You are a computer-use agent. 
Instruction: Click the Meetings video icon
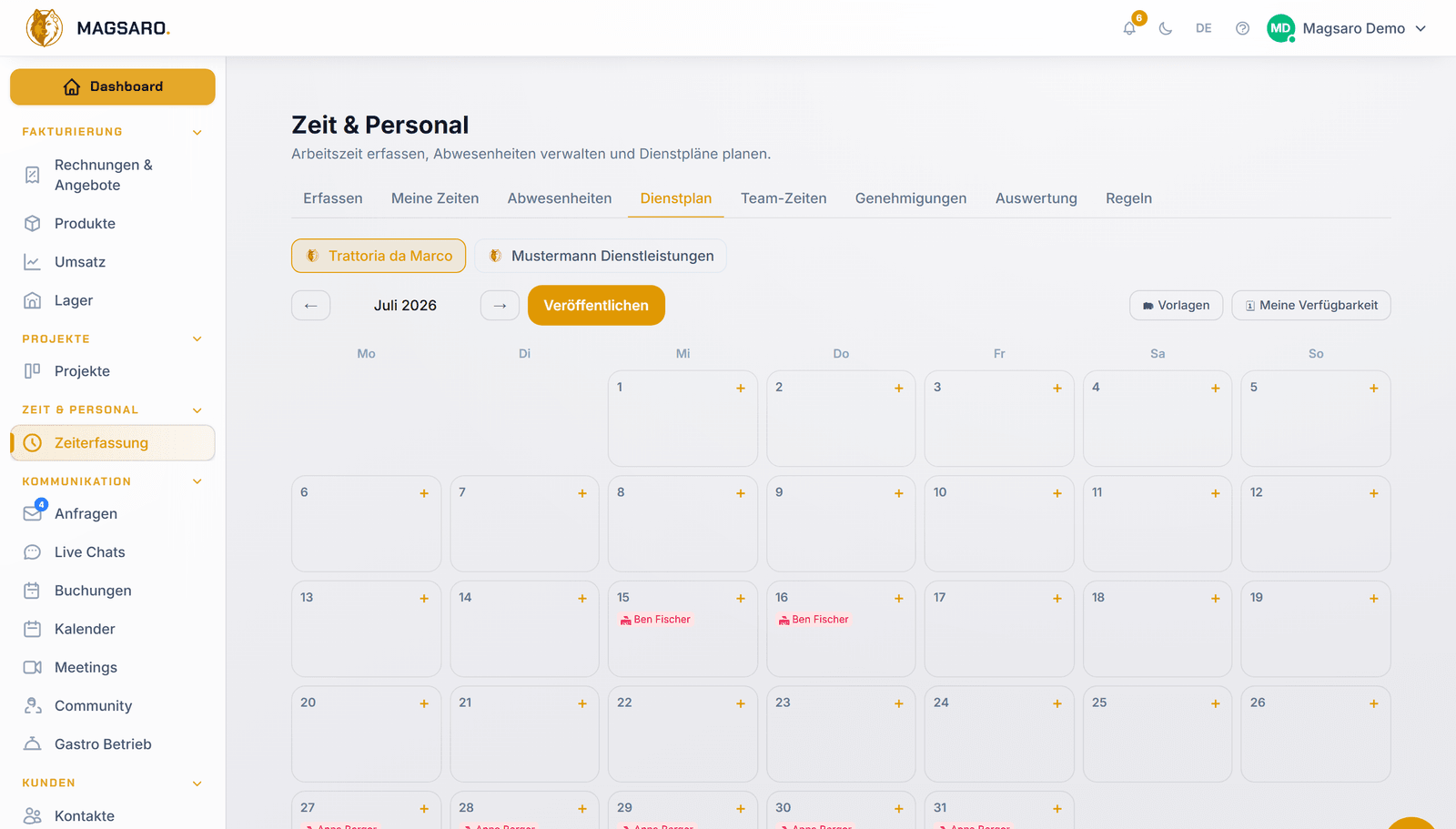[33, 667]
